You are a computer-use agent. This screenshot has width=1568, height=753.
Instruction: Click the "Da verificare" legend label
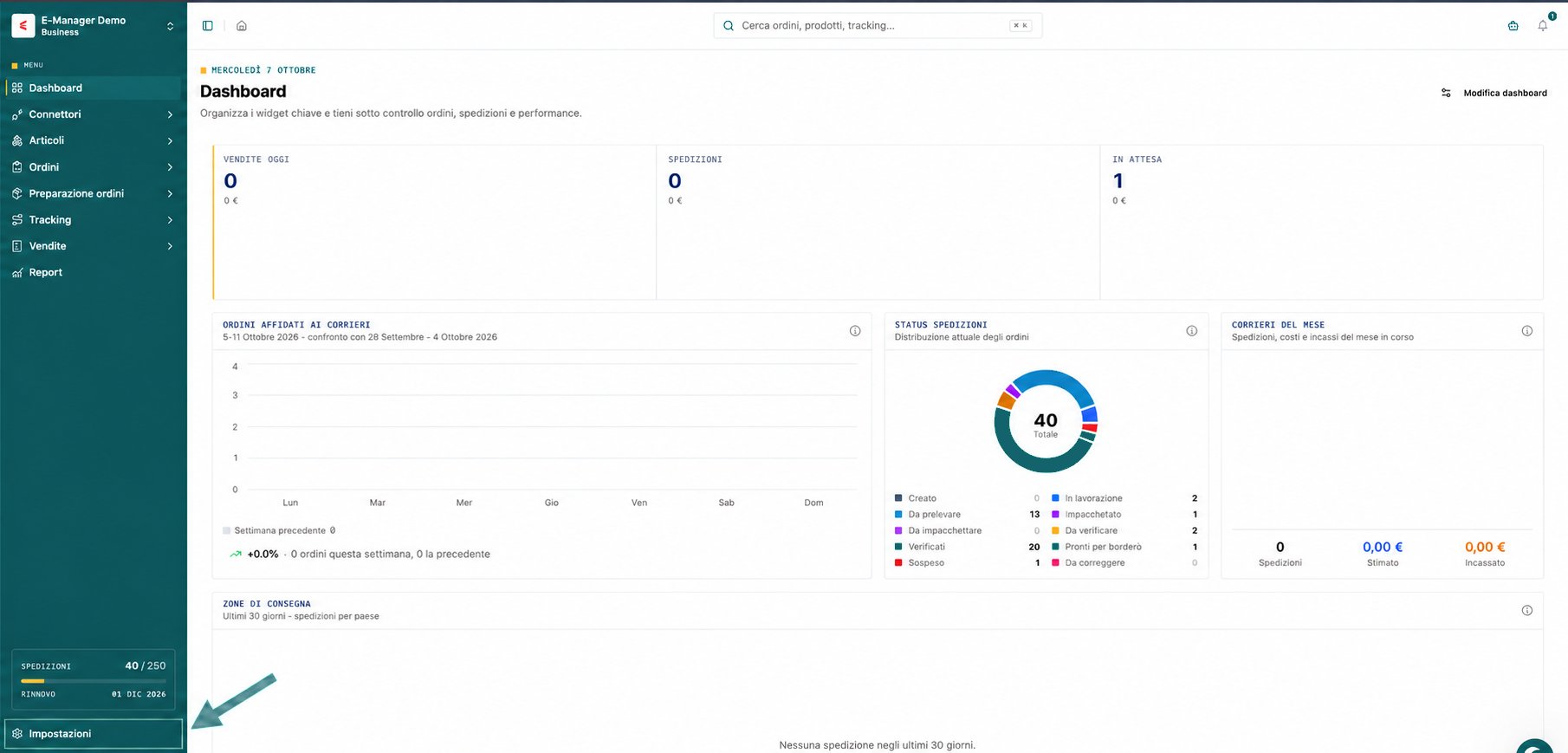1092,530
